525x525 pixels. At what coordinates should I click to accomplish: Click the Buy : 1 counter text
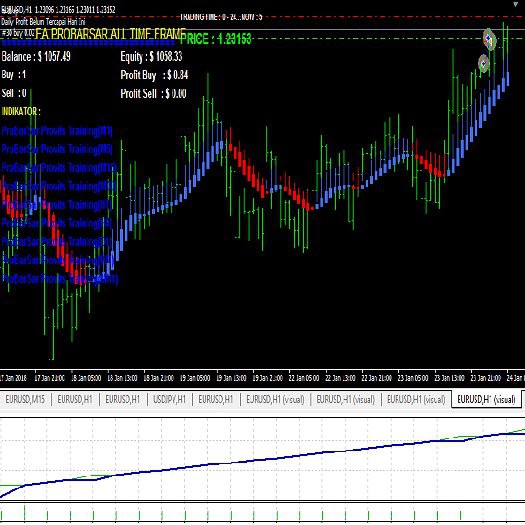[x=13, y=75]
